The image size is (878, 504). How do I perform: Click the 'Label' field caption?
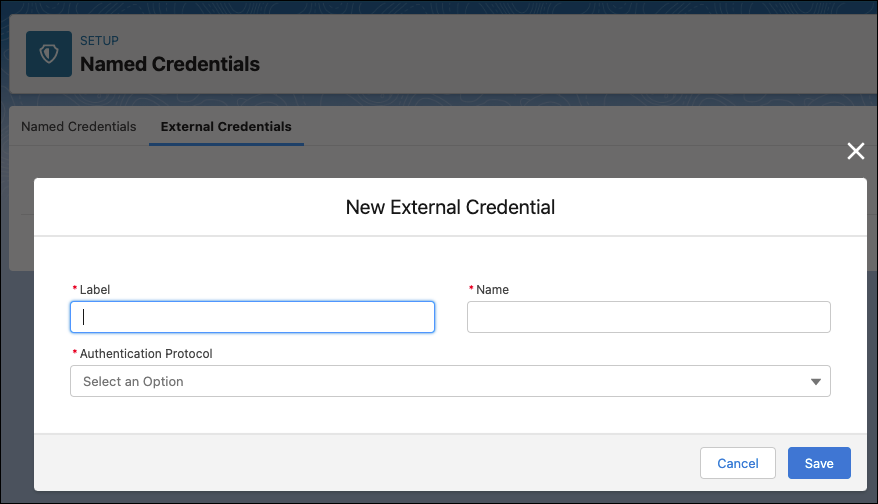[x=95, y=290]
